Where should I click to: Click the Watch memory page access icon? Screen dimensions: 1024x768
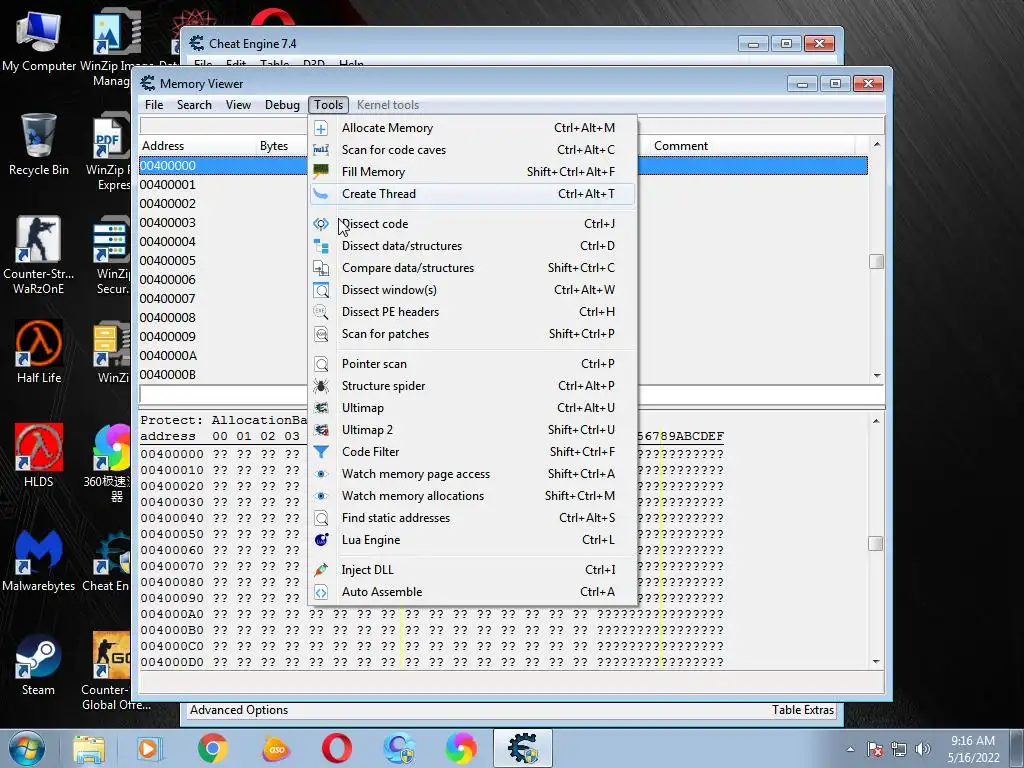[x=321, y=474]
